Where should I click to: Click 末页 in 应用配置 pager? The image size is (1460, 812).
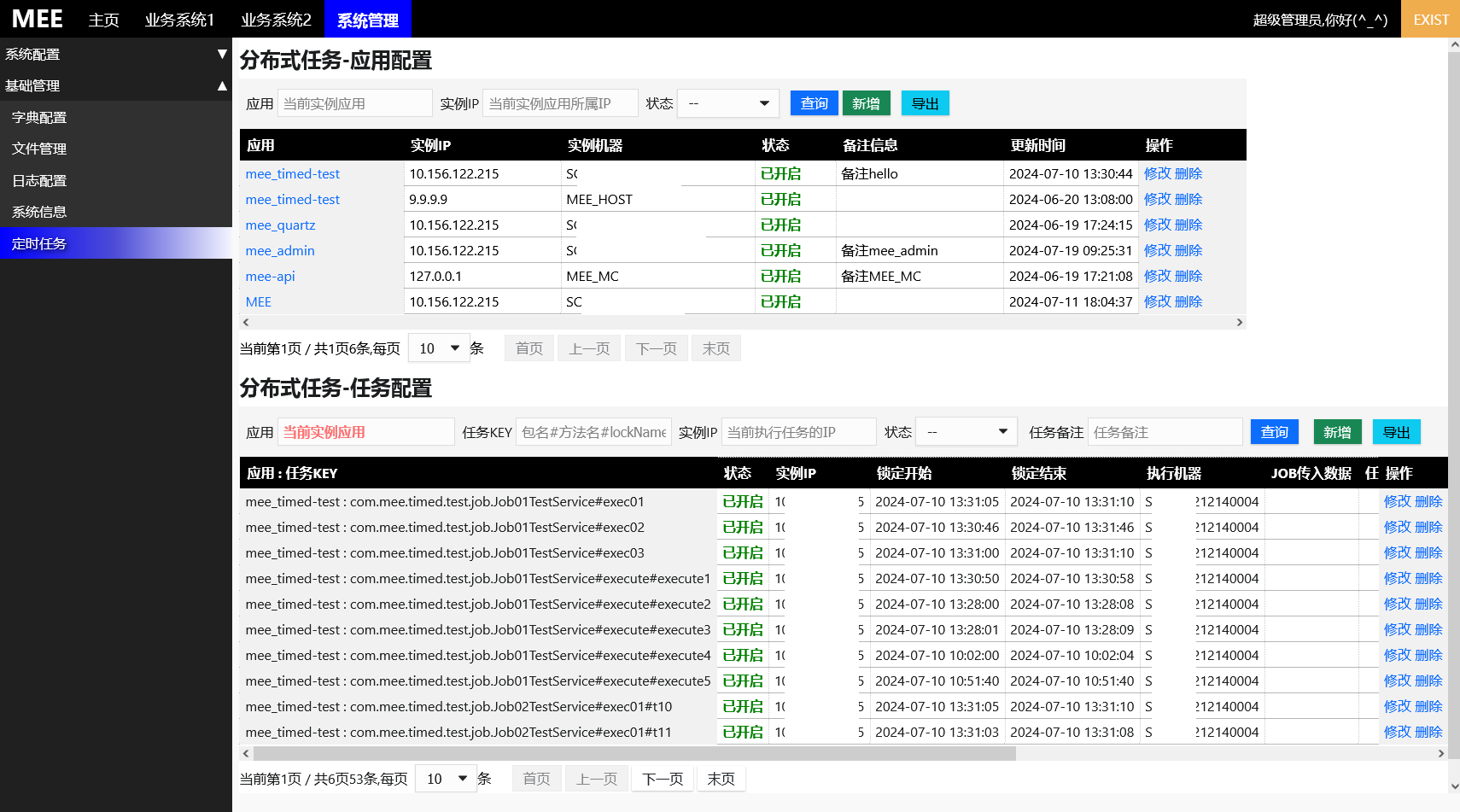tap(716, 348)
